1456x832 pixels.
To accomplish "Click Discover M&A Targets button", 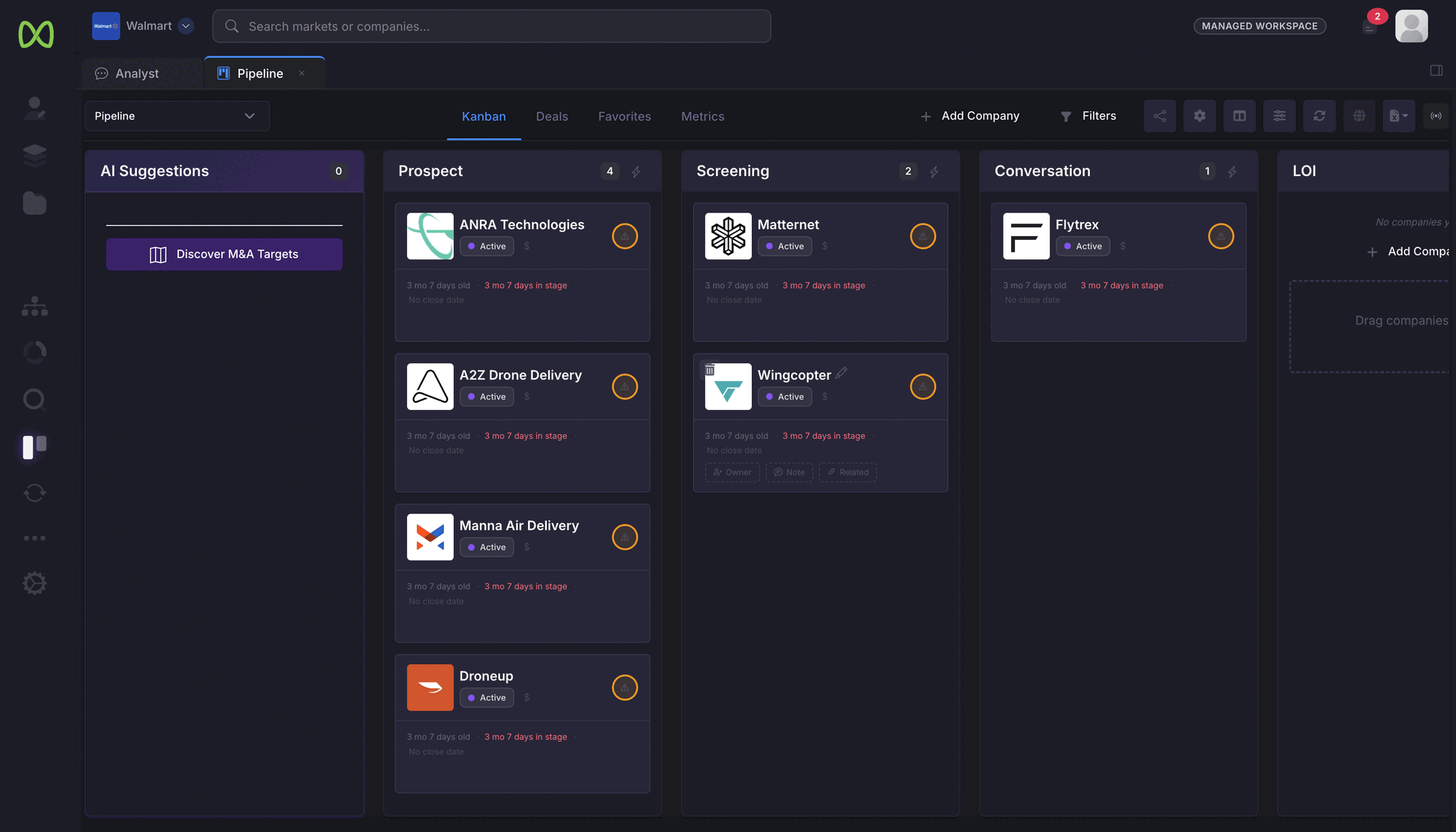I will 224,254.
